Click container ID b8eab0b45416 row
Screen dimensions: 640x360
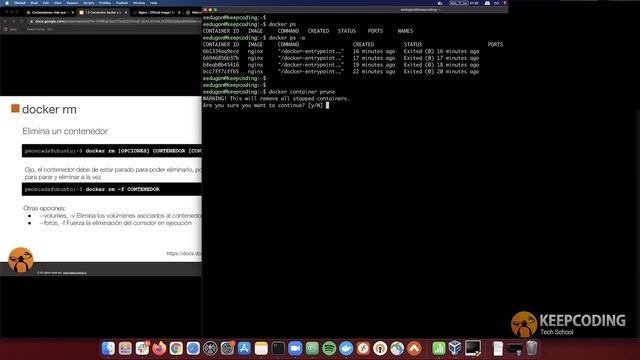341,65
